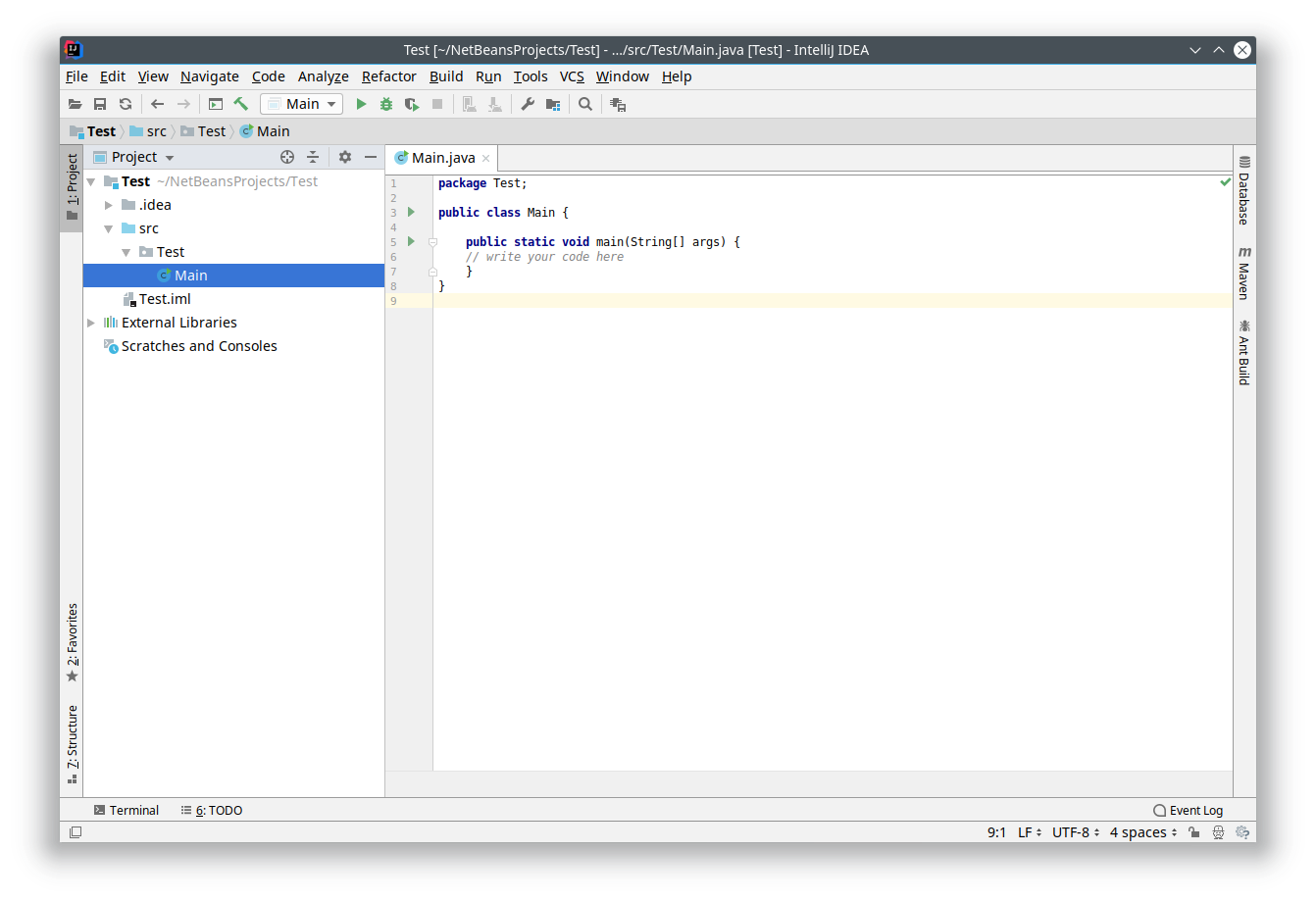Navigate forward with the right arrow icon

(183, 104)
